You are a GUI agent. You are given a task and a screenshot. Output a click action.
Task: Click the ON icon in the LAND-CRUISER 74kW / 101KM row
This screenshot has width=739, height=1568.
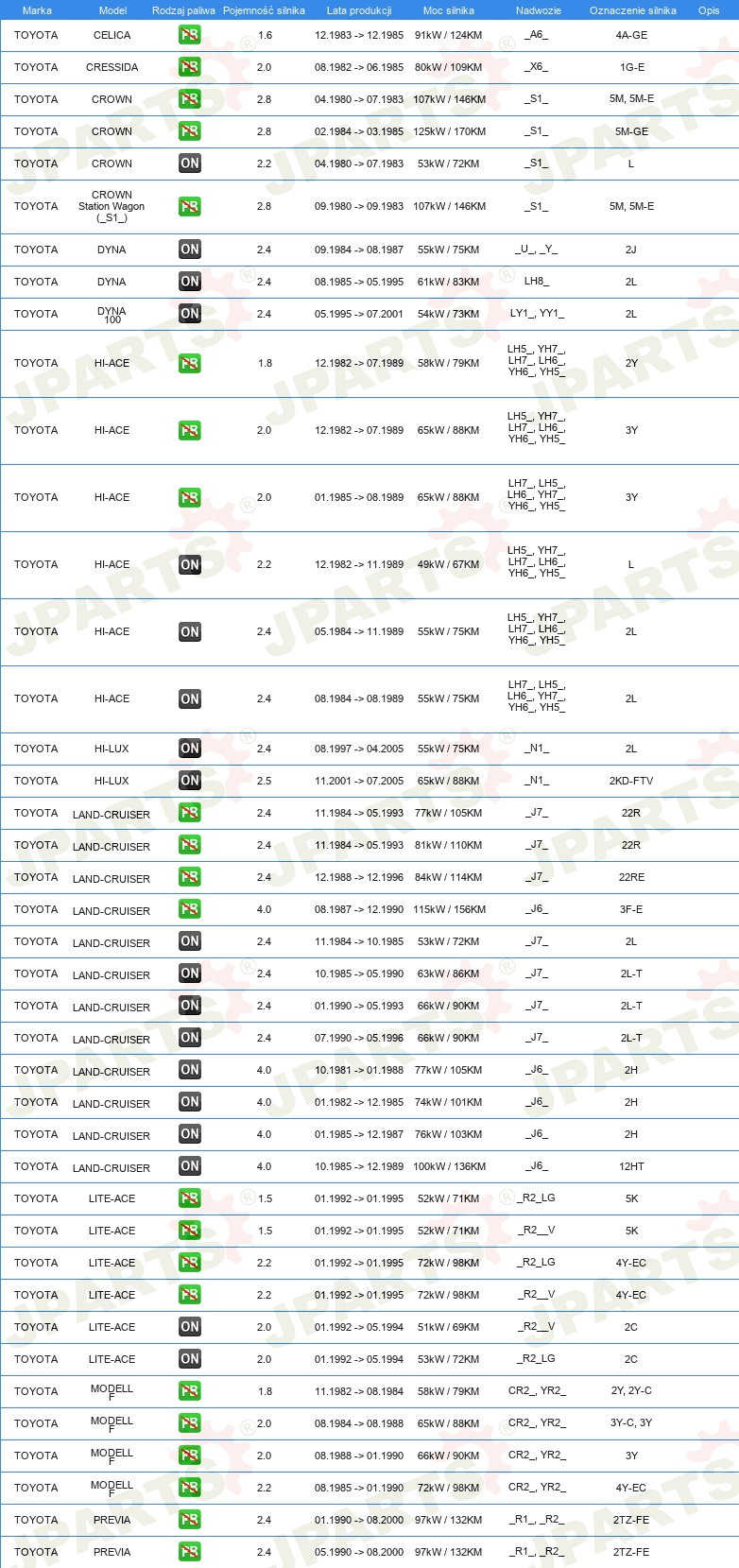190,1102
